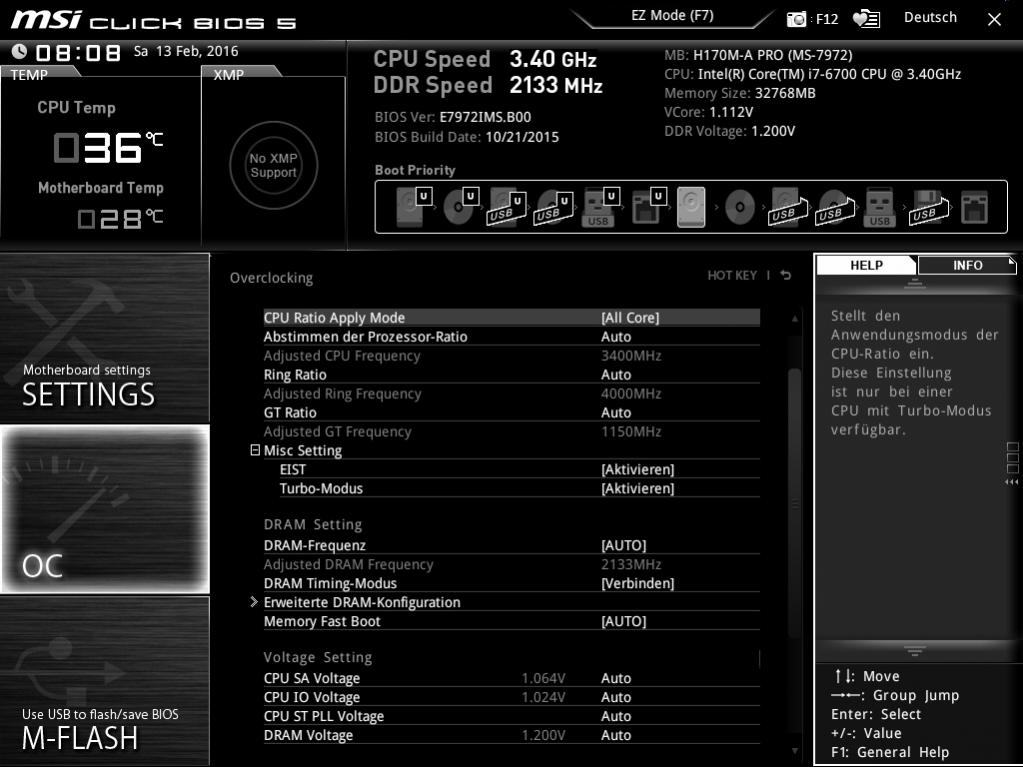Click the clock icon beside the time
The width and height of the screenshot is (1023, 767).
[x=20, y=51]
